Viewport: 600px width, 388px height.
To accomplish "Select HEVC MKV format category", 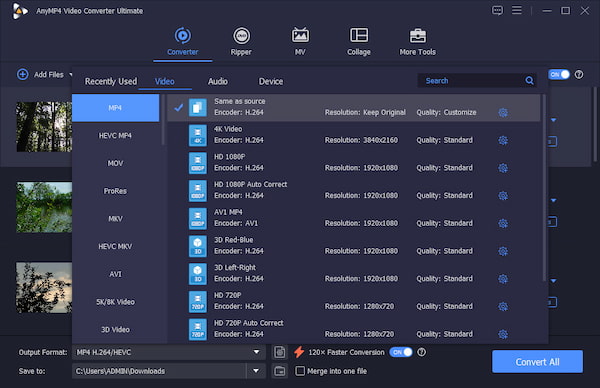I will pos(116,246).
